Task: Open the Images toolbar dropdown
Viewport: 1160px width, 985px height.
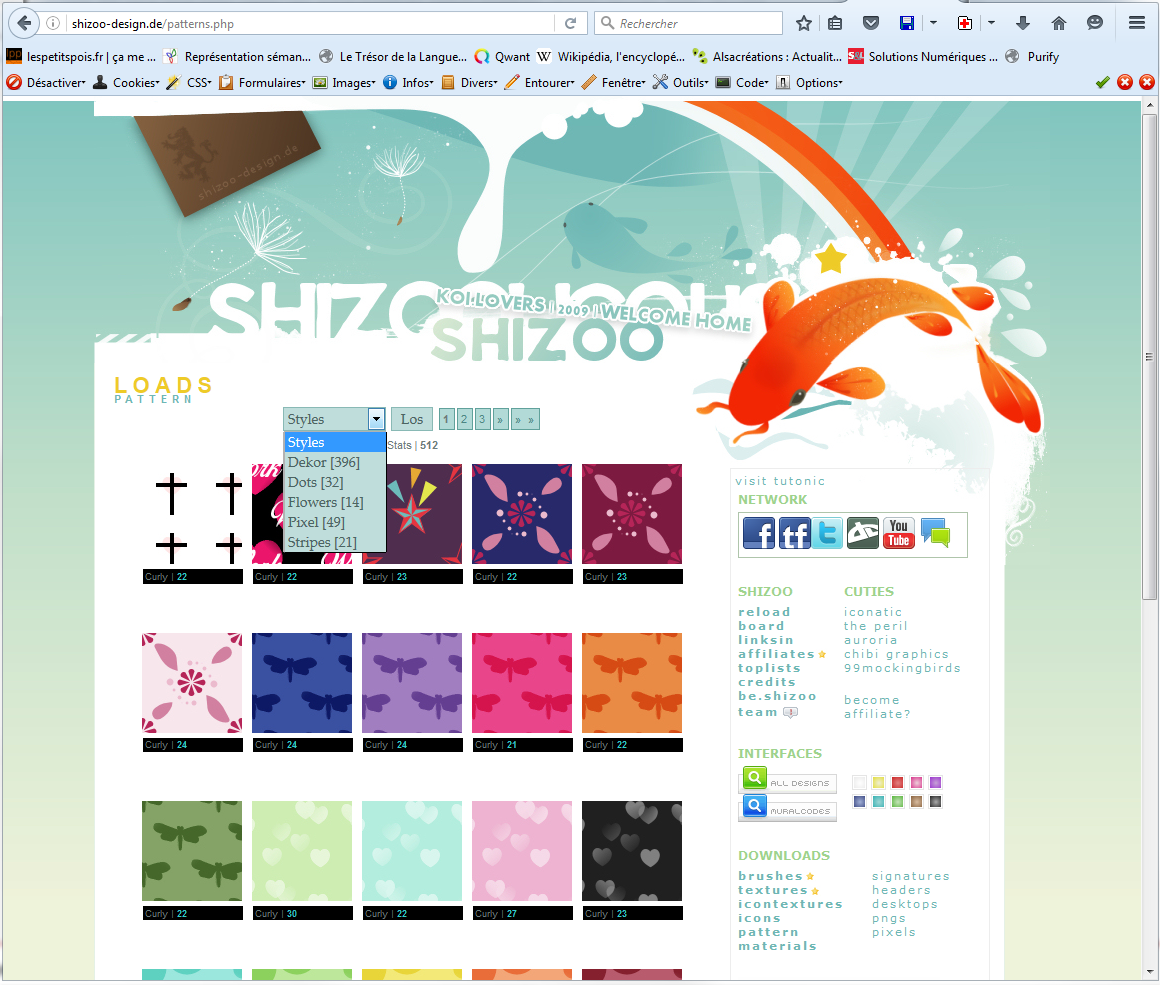Action: 344,83
